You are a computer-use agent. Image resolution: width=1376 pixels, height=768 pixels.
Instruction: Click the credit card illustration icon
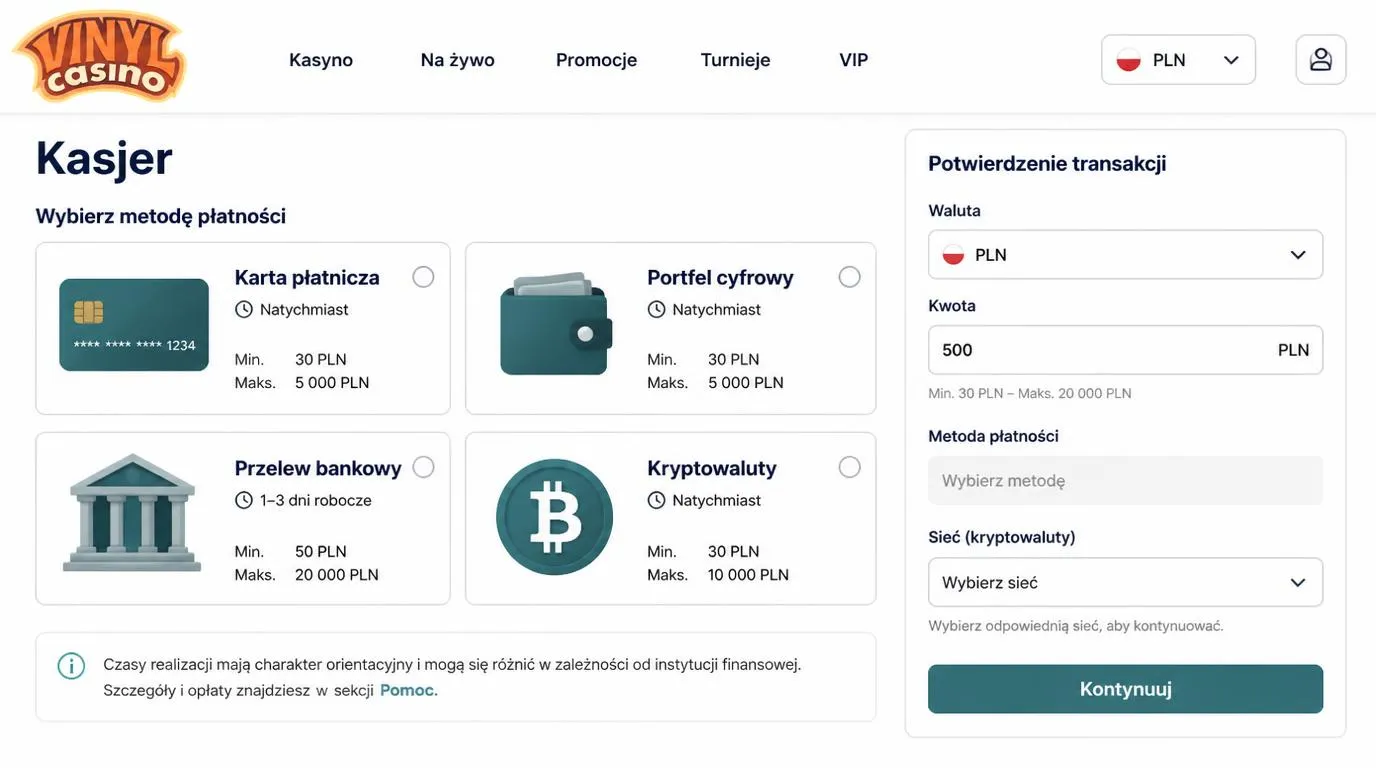click(134, 325)
